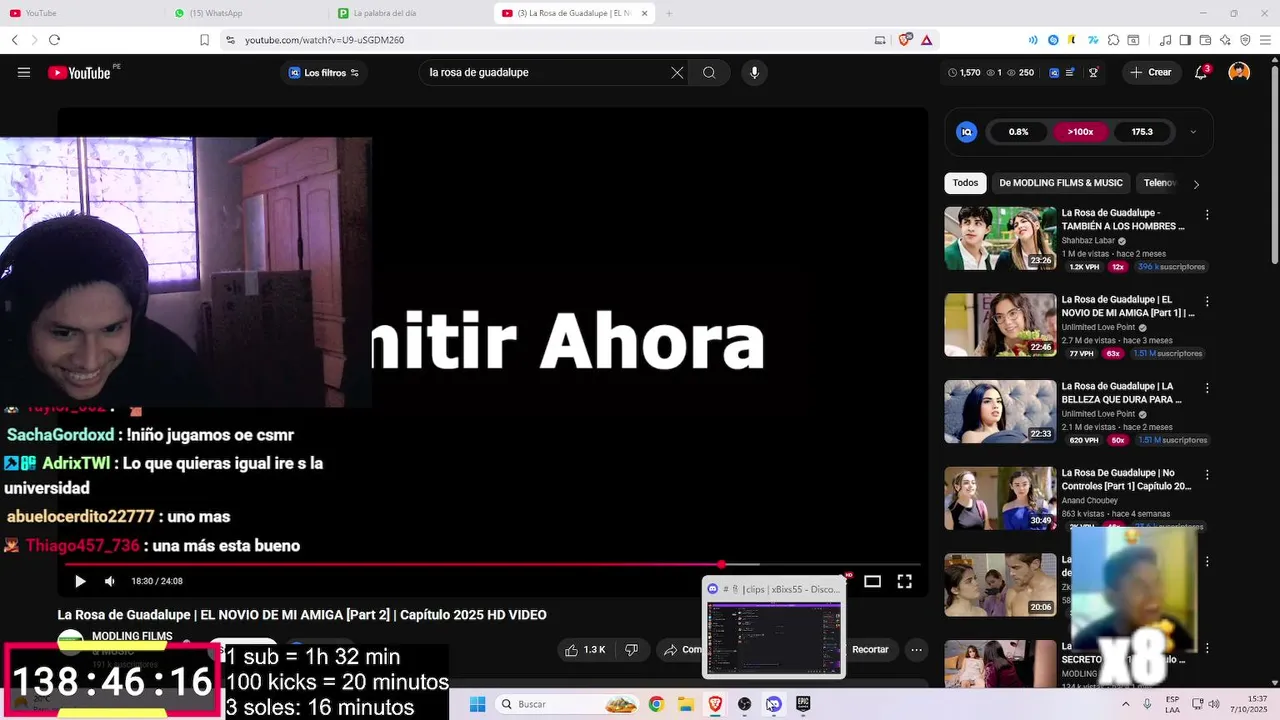This screenshot has height=720, width=1280.
Task: Play the video
Action: [x=80, y=581]
